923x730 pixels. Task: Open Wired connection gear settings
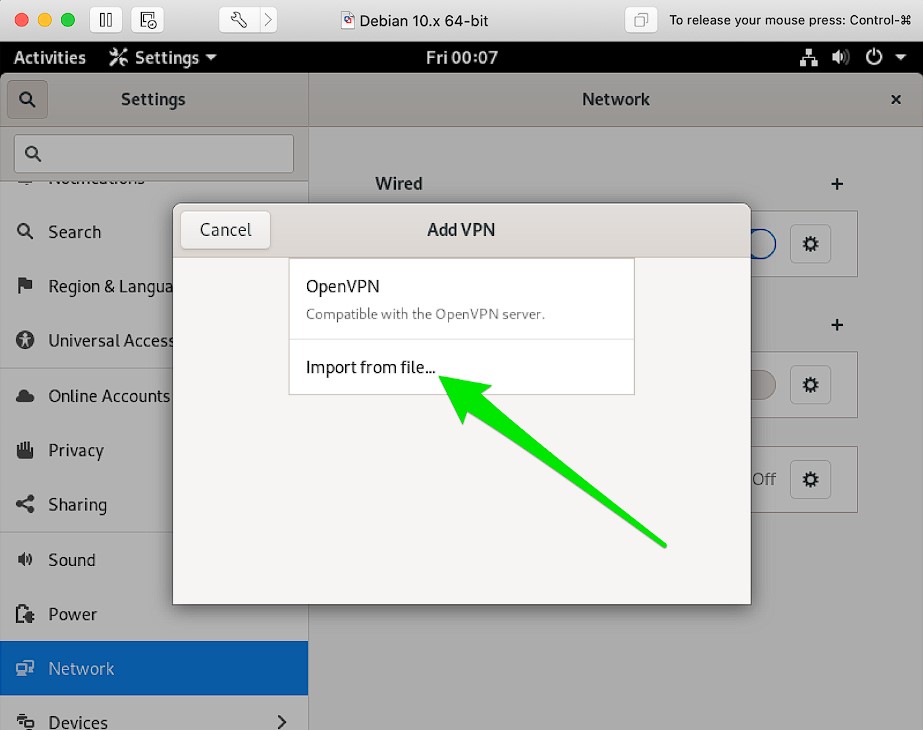[x=810, y=244]
